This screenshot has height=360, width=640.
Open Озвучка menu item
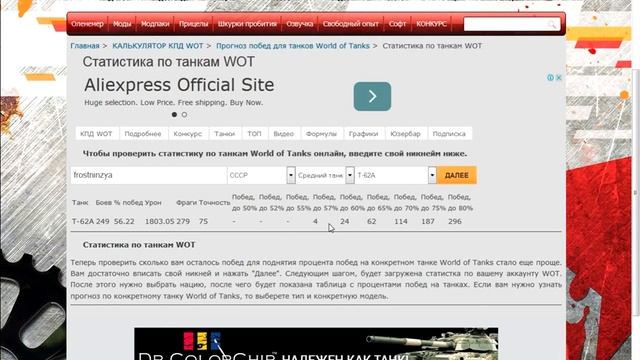[x=300, y=24]
